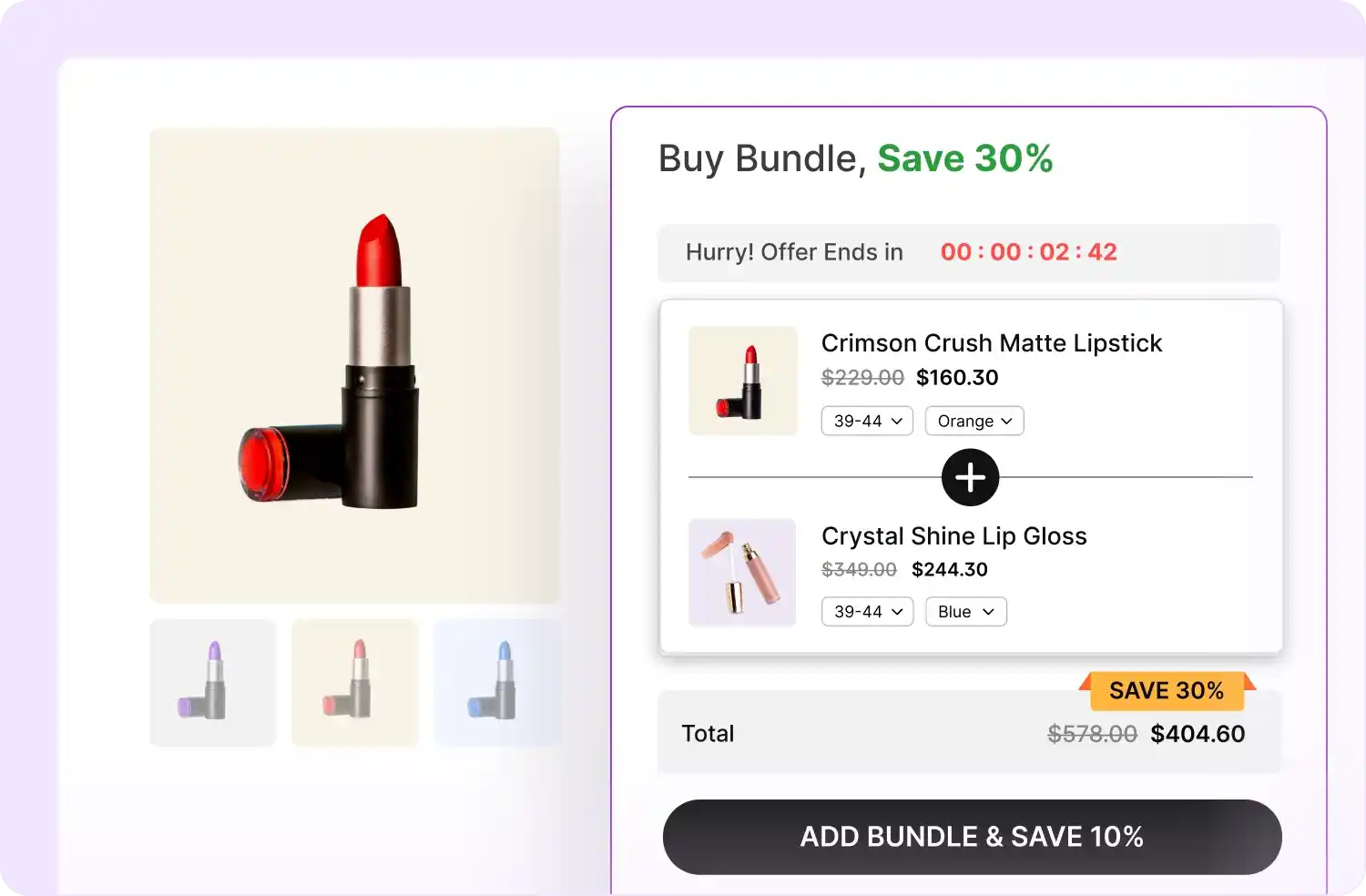Select the purple lipstick thumbnail

tap(212, 682)
